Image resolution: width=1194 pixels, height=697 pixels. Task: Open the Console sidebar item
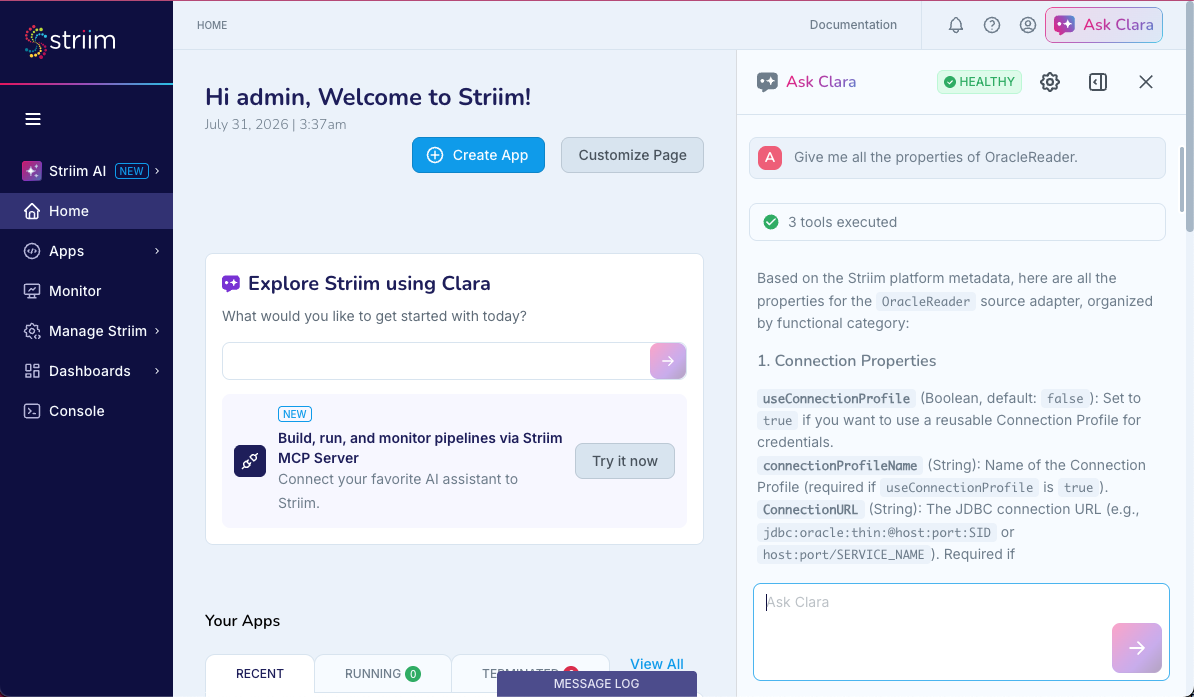point(86,411)
